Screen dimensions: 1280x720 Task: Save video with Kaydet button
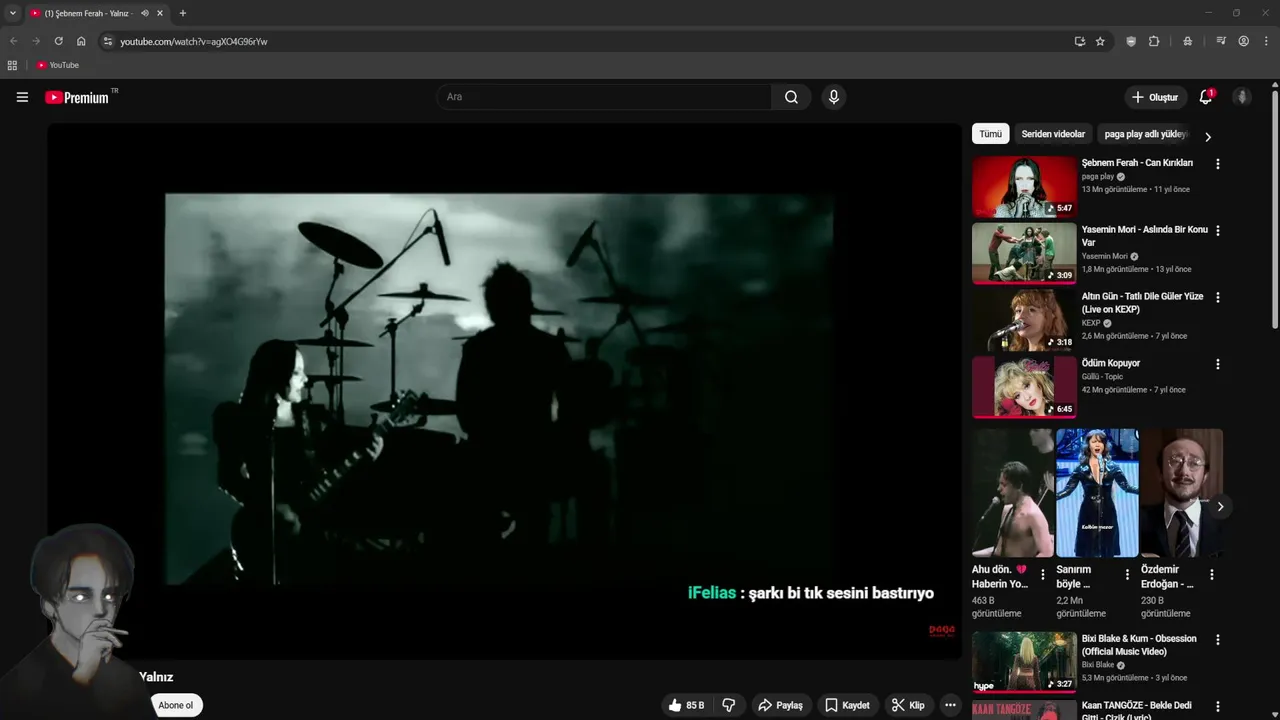click(847, 705)
